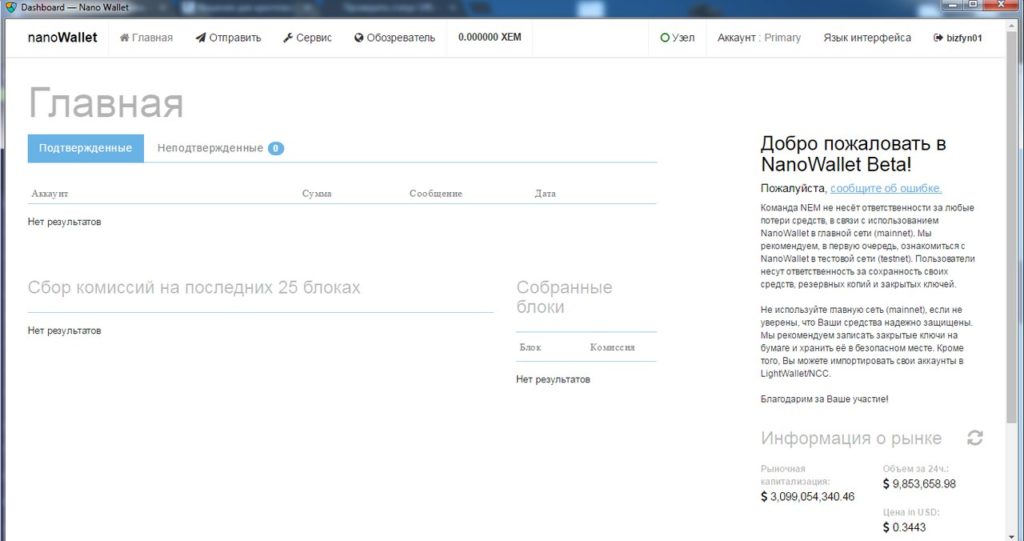This screenshot has height=541, width=1024.
Task: Click the globe icon for Обозреватель
Action: [359, 38]
